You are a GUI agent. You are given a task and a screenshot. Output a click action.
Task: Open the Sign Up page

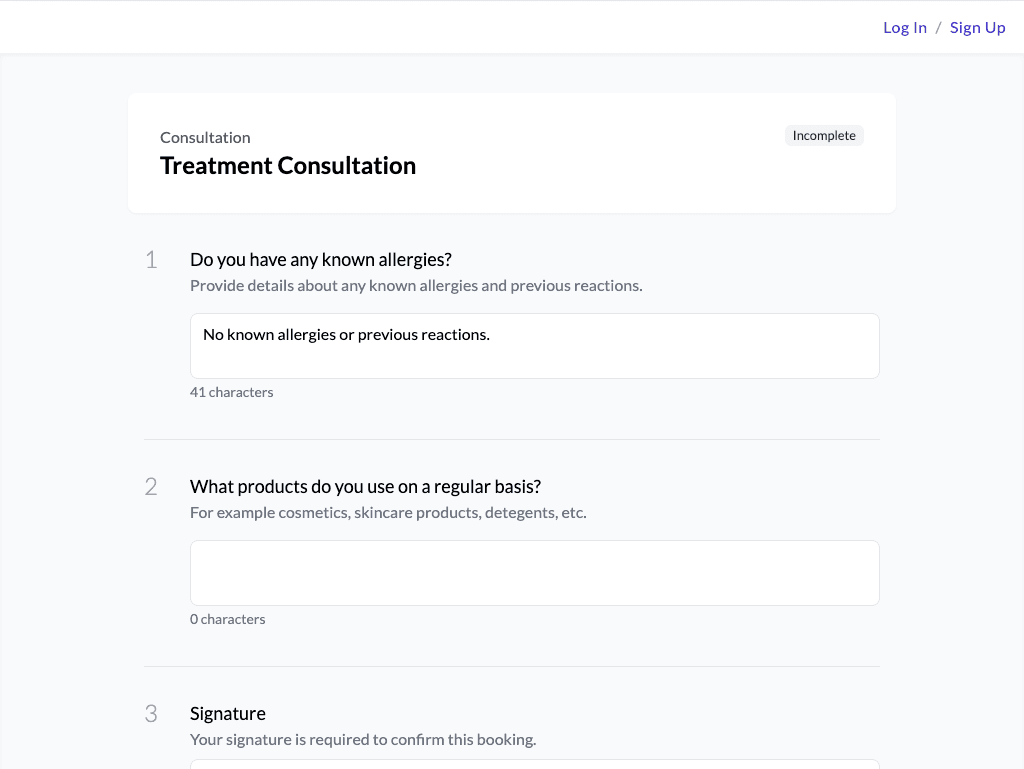coord(977,28)
